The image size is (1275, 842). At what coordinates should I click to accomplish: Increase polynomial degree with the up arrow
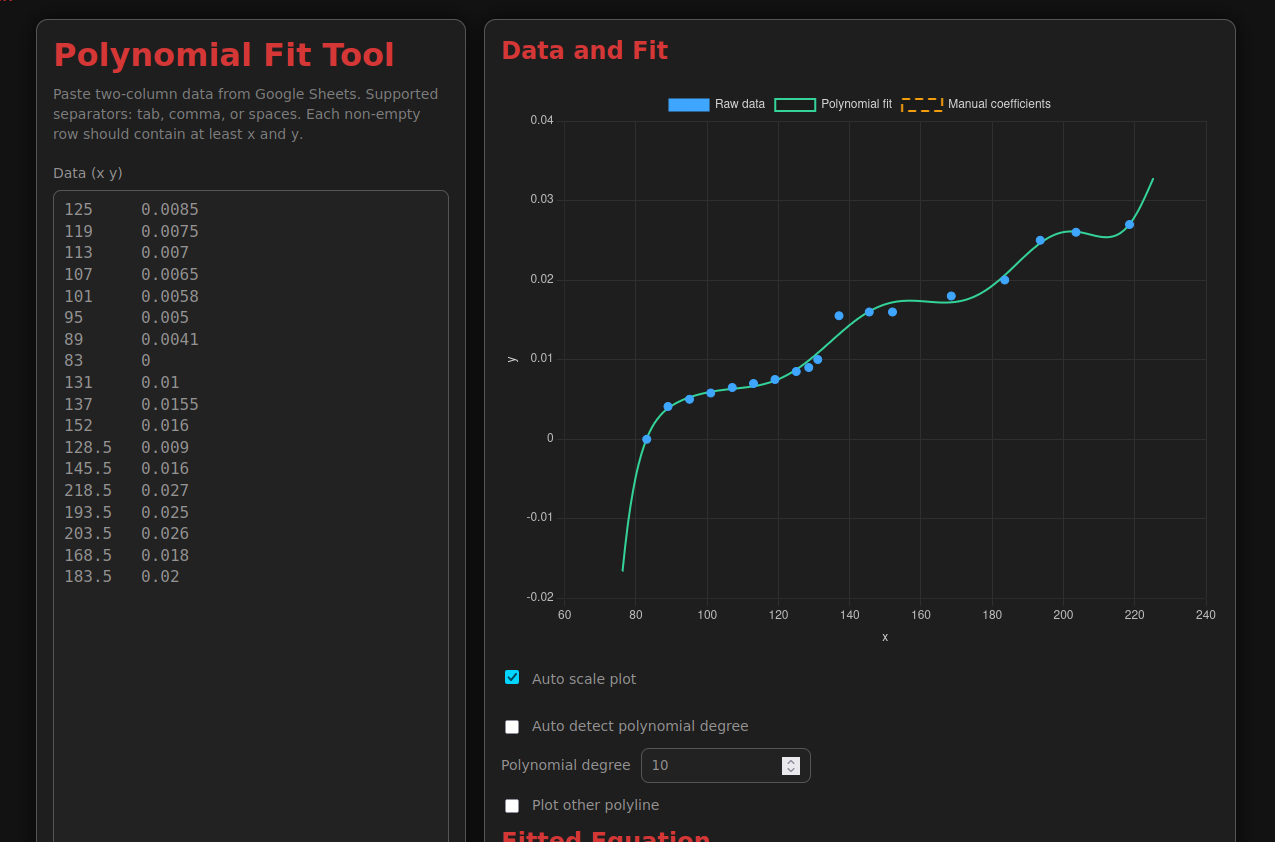791,761
